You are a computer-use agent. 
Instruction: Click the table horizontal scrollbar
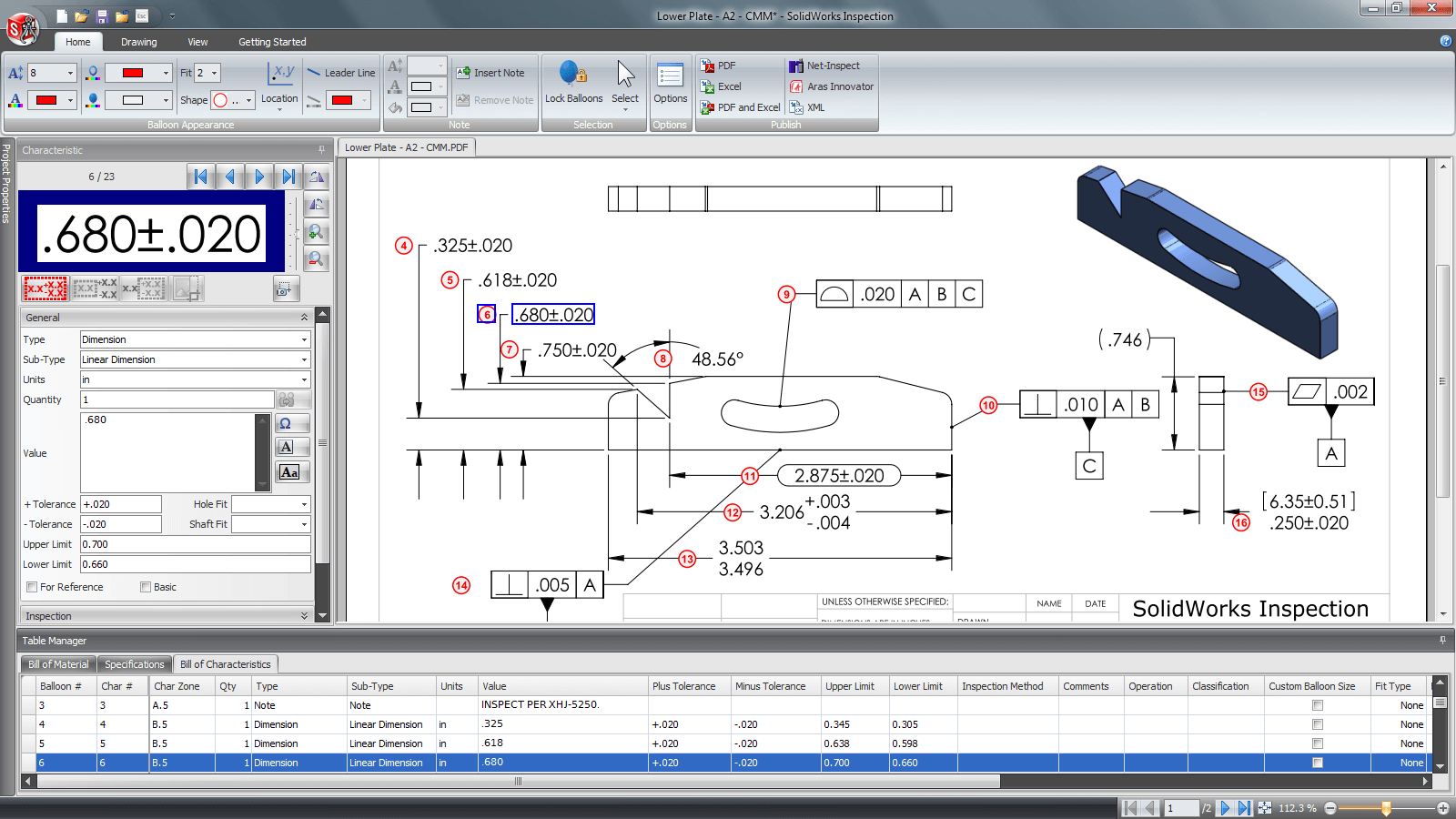pos(518,781)
